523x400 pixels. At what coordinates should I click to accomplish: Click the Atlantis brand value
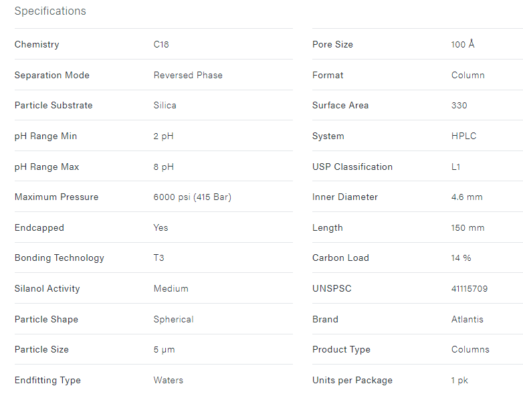point(467,319)
